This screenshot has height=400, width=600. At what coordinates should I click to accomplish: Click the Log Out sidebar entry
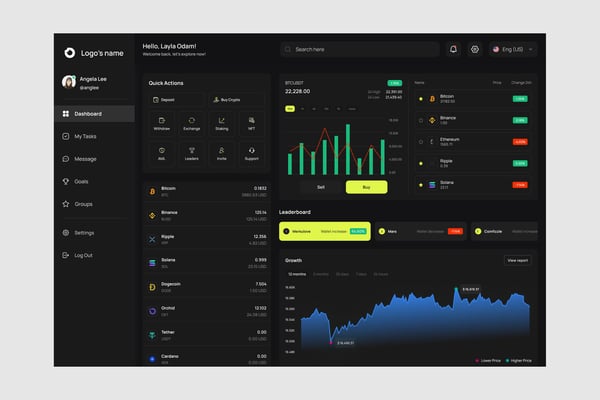click(78, 255)
